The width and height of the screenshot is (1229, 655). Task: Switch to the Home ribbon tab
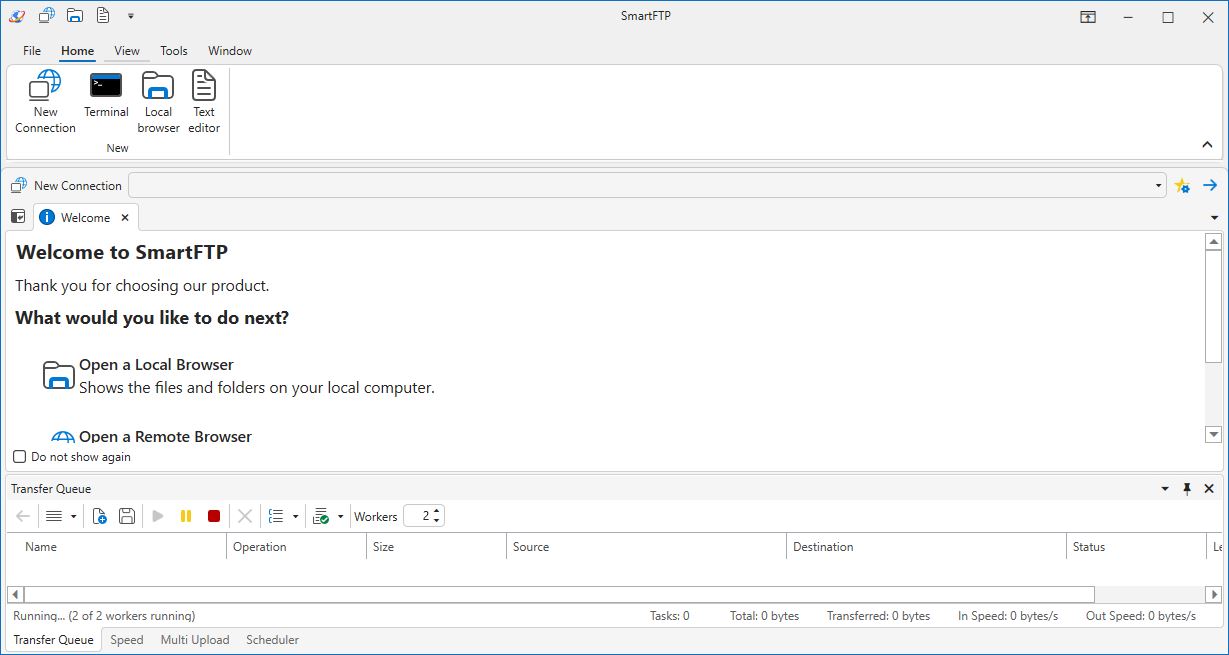pyautogui.click(x=77, y=51)
